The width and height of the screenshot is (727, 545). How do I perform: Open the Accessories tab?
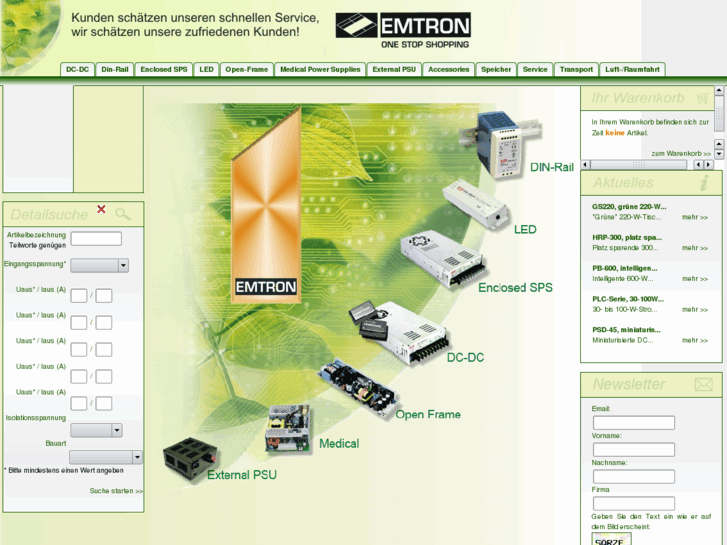[448, 70]
